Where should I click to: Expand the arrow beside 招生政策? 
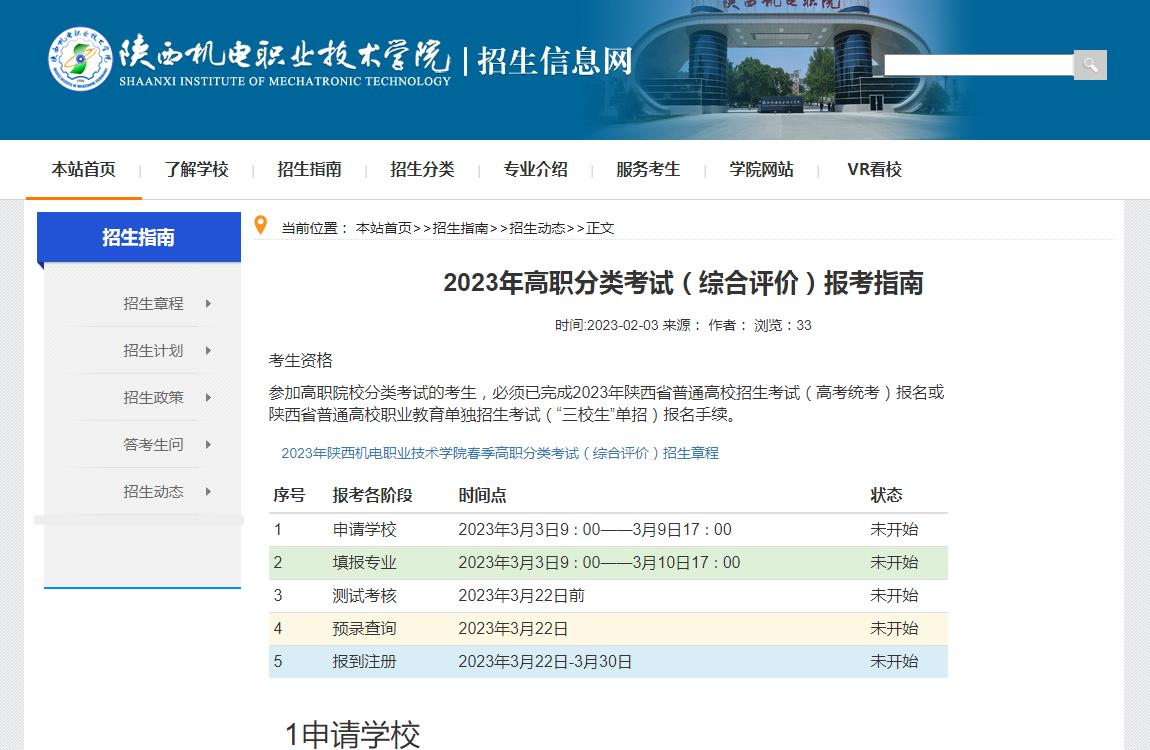pos(208,397)
